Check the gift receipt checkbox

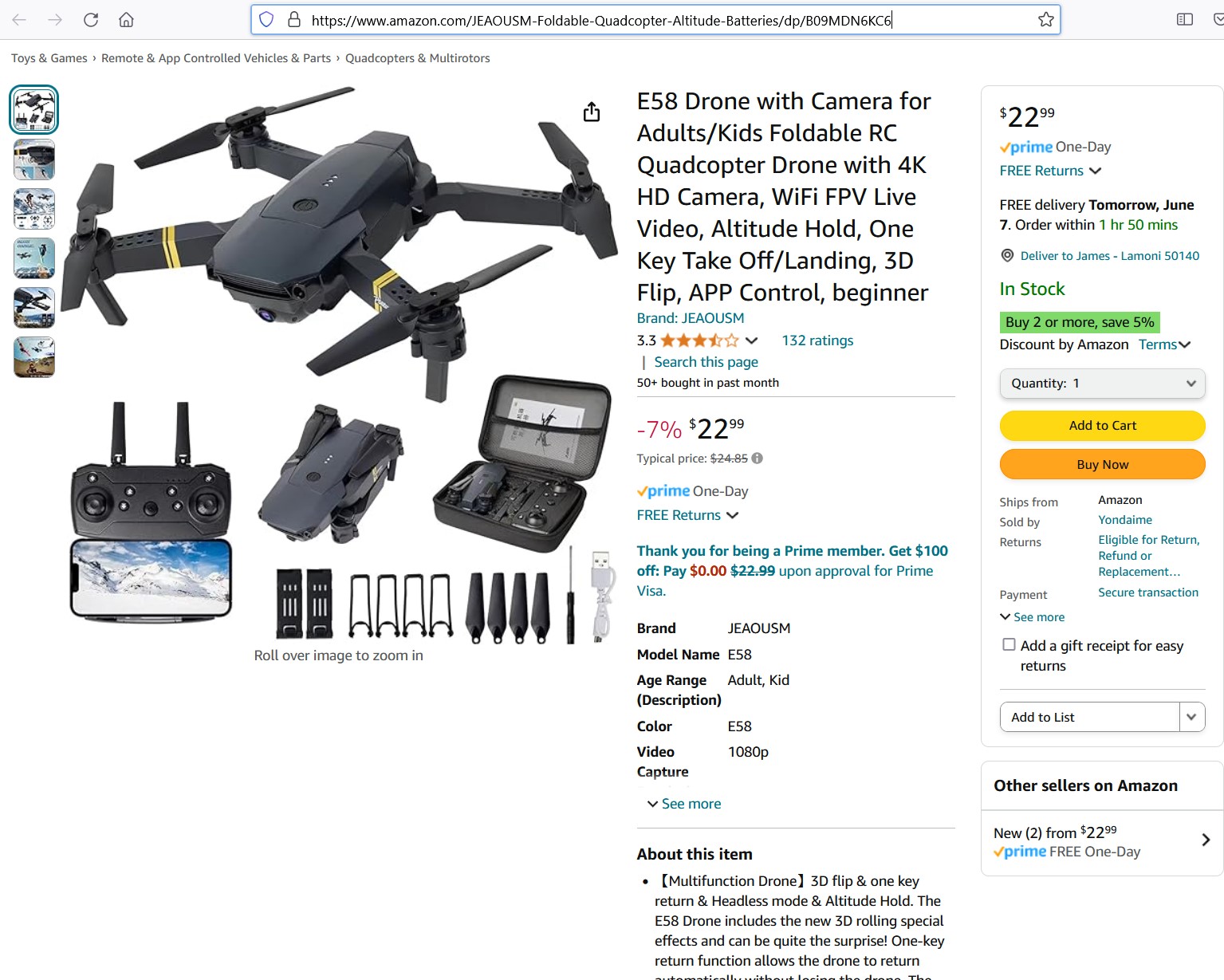pyautogui.click(x=1010, y=645)
